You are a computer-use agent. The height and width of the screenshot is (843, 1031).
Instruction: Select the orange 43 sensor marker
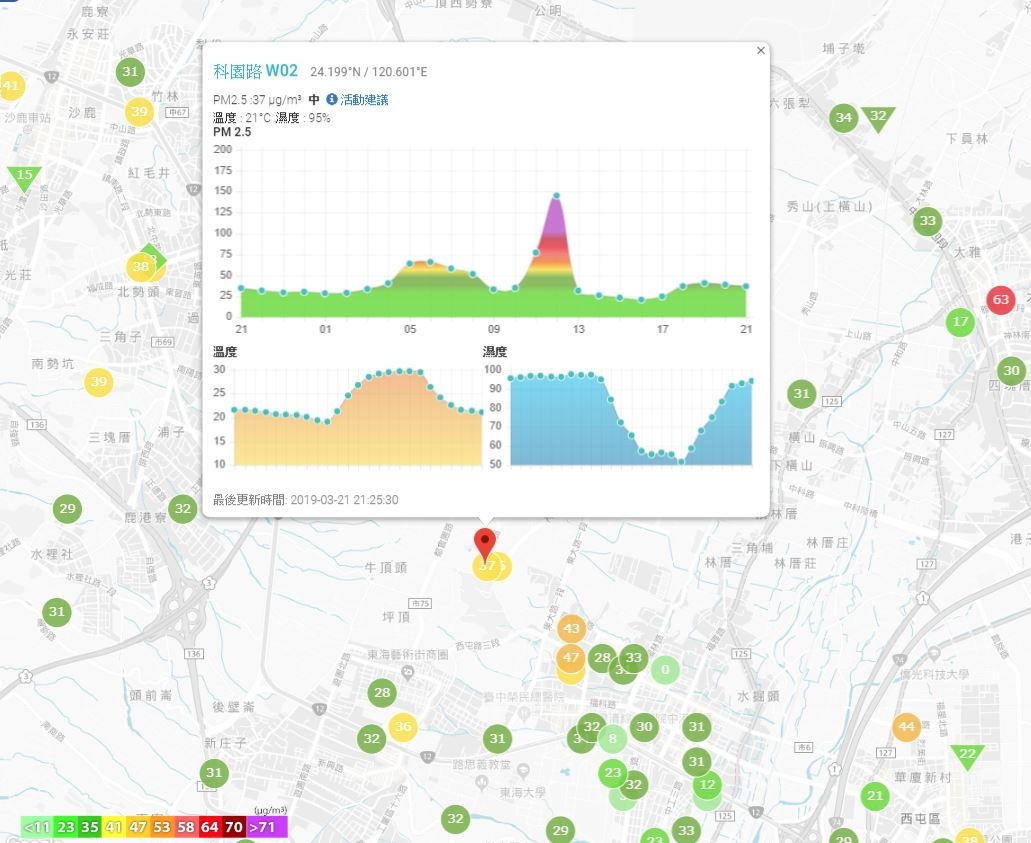(x=571, y=629)
